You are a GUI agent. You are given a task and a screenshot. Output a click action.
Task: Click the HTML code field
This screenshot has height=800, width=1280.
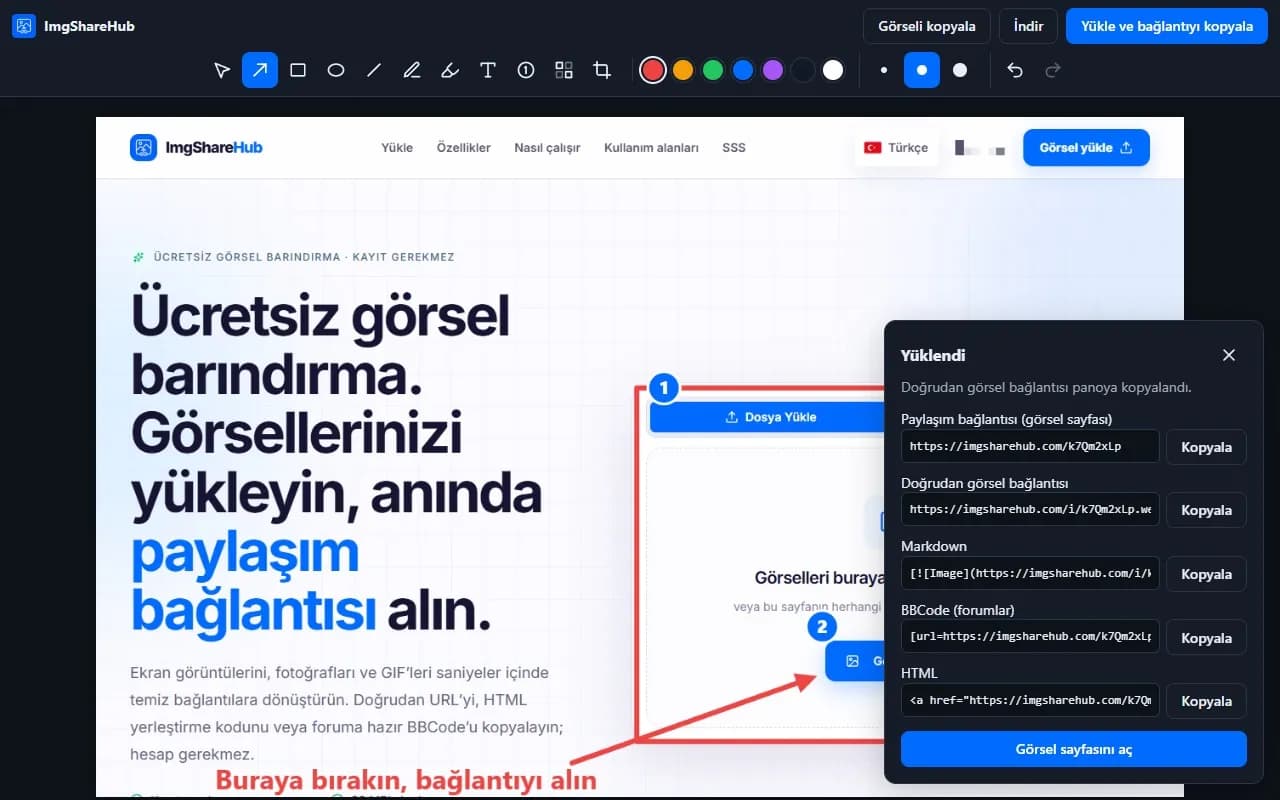[1030, 700]
